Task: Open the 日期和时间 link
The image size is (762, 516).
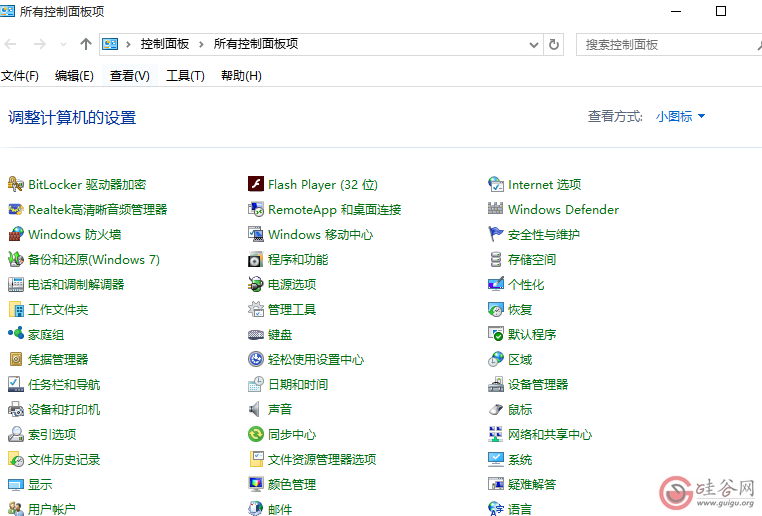Action: click(298, 385)
